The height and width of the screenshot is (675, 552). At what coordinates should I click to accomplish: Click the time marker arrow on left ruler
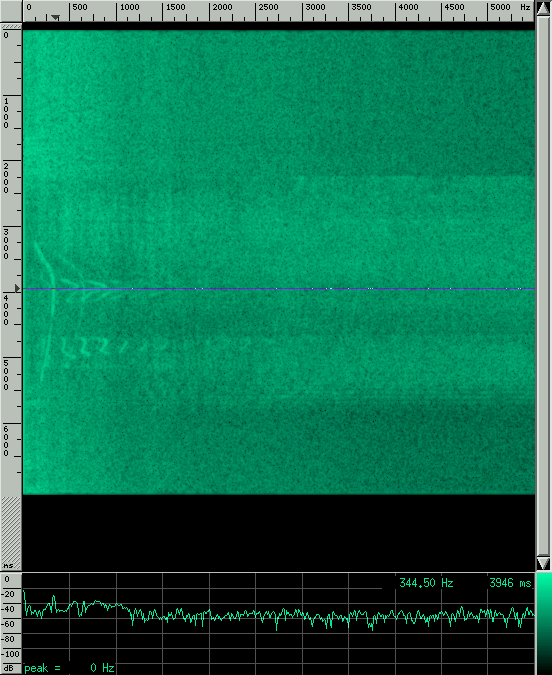click(17, 288)
